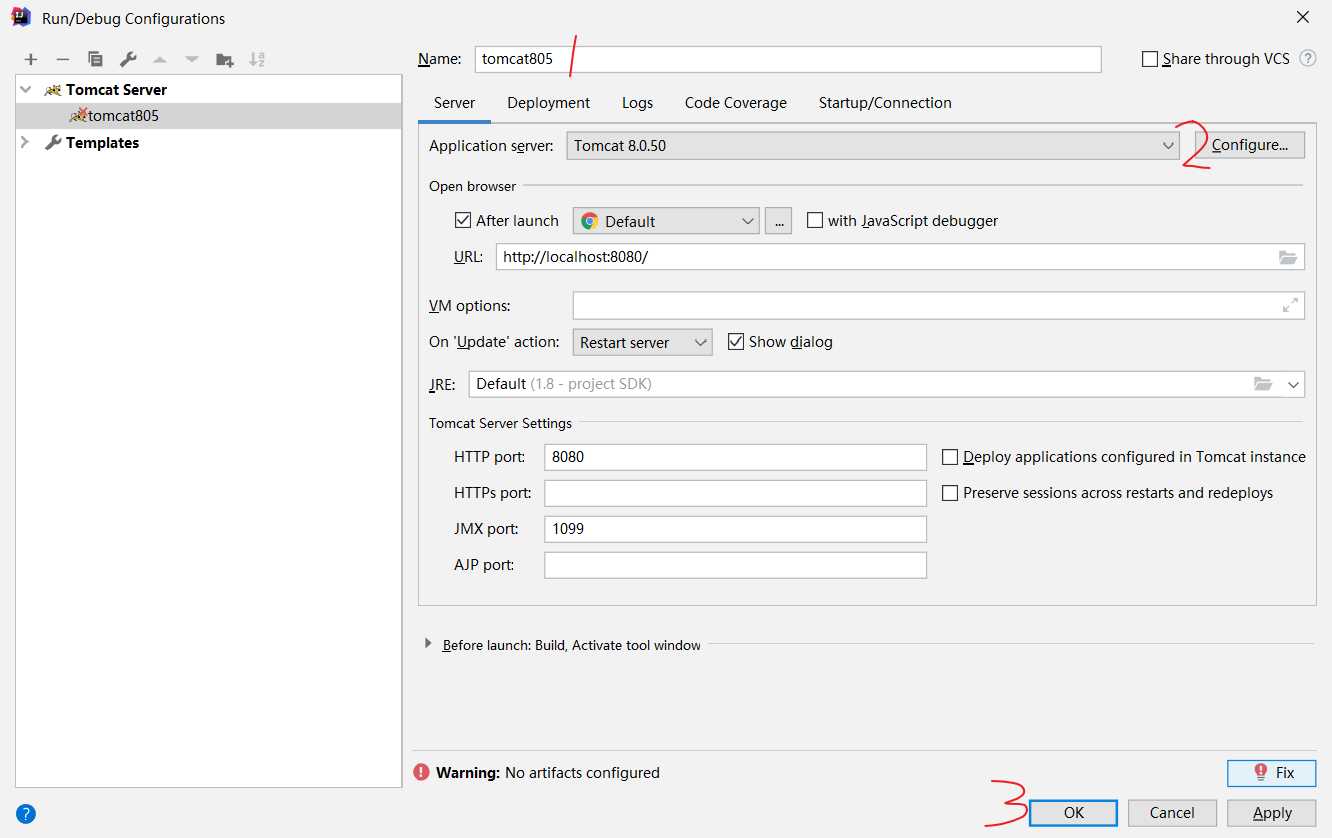Click the JMX port field
The height and width of the screenshot is (838, 1332).
pyautogui.click(x=735, y=529)
